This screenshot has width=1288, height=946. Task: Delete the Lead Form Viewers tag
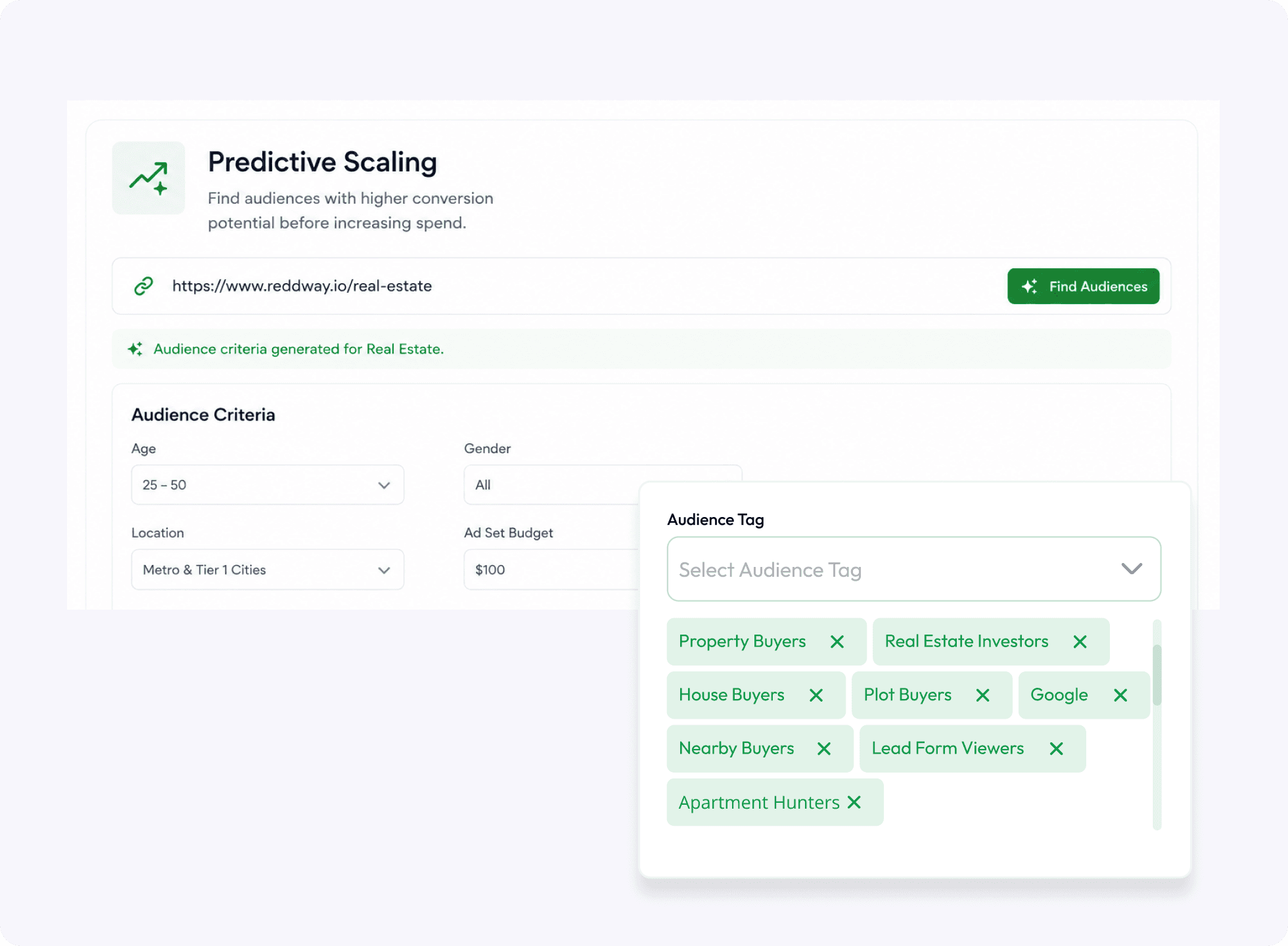point(1056,749)
